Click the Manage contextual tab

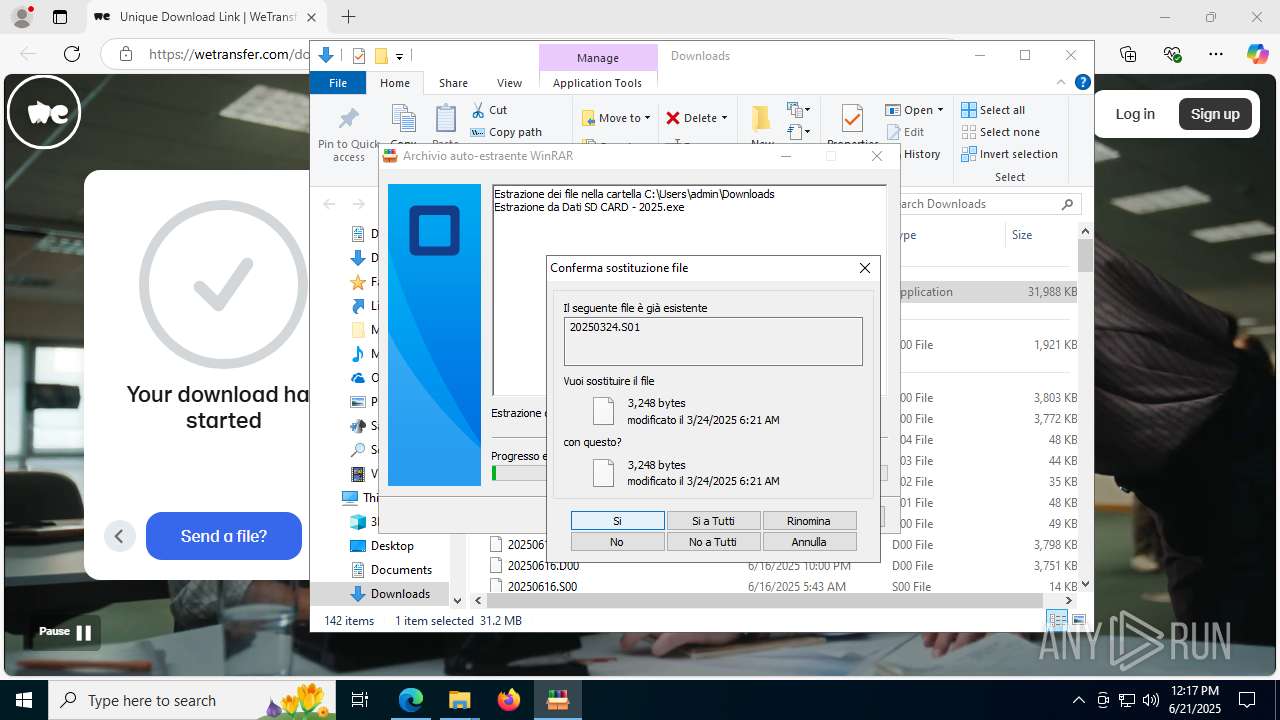[598, 57]
